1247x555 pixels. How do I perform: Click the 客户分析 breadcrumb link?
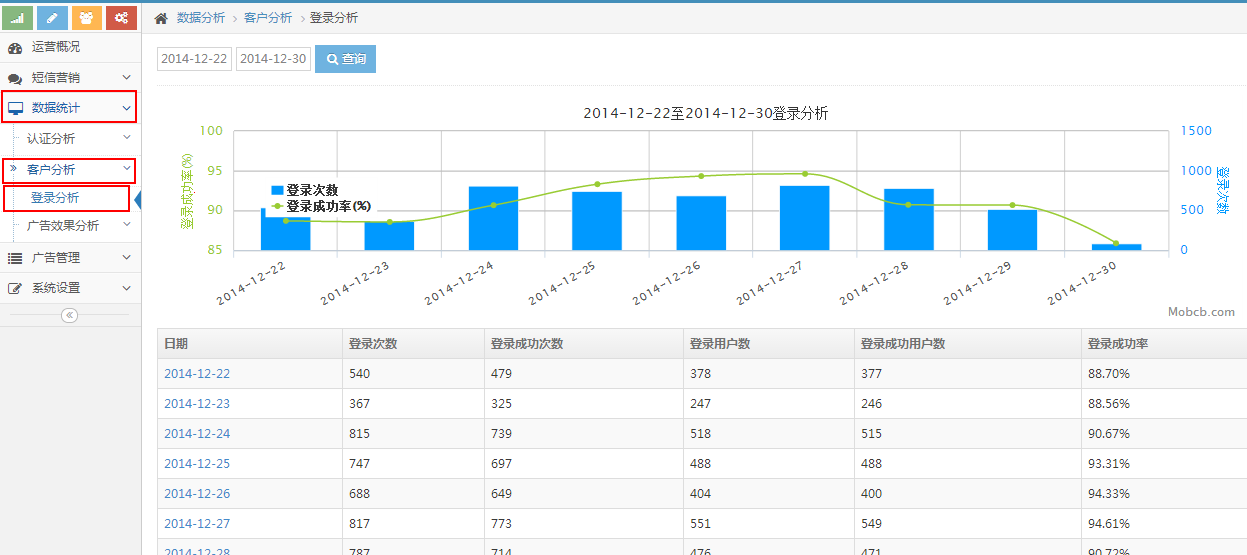[268, 18]
